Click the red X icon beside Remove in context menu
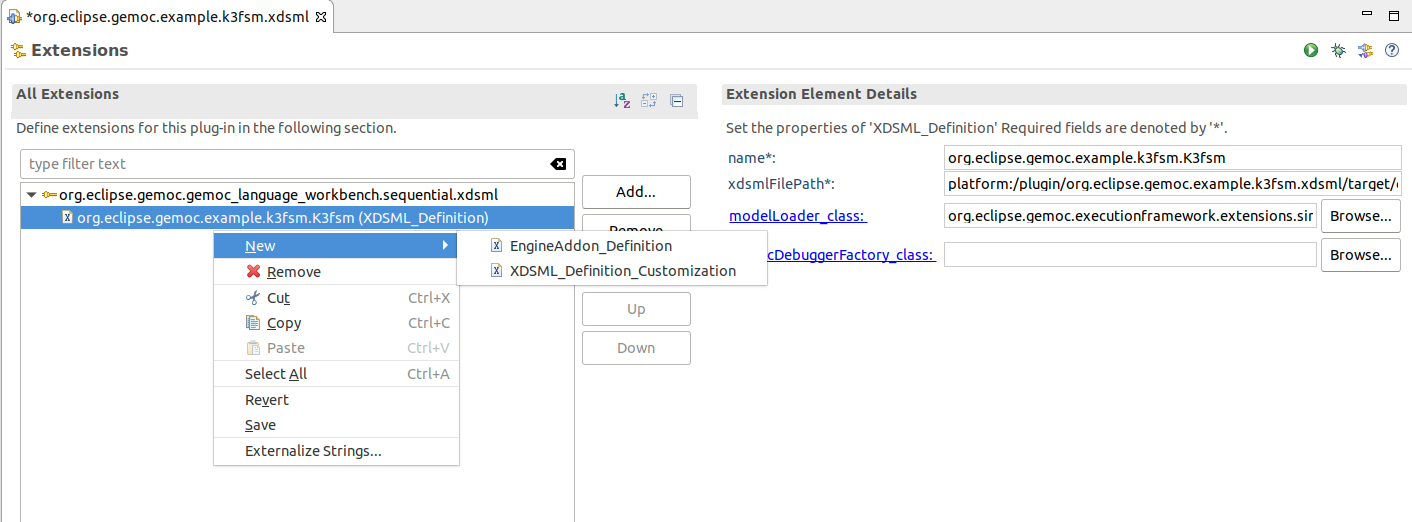Screen dimensions: 1412x522 pyautogui.click(x=253, y=272)
